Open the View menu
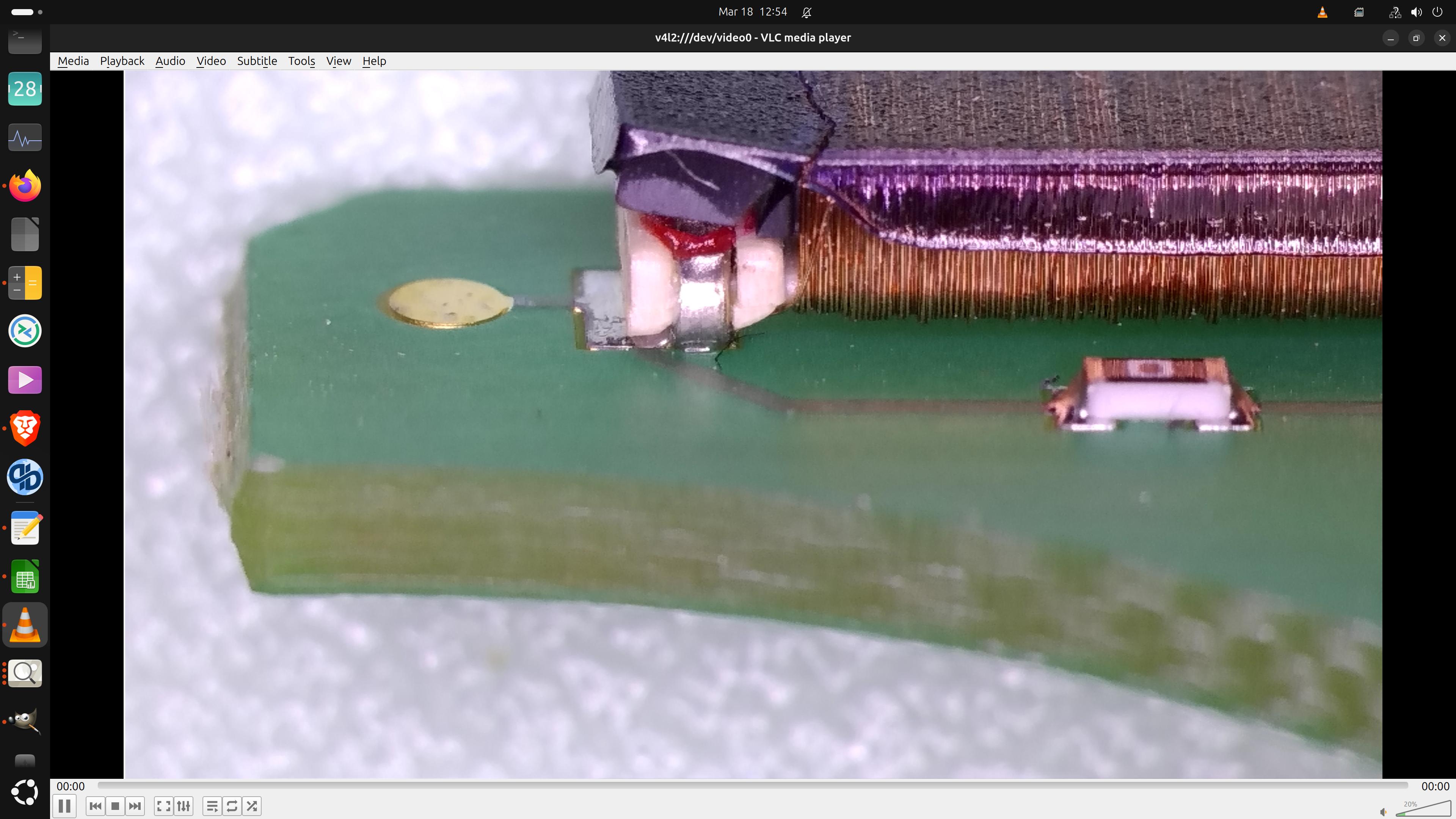 coord(339,61)
